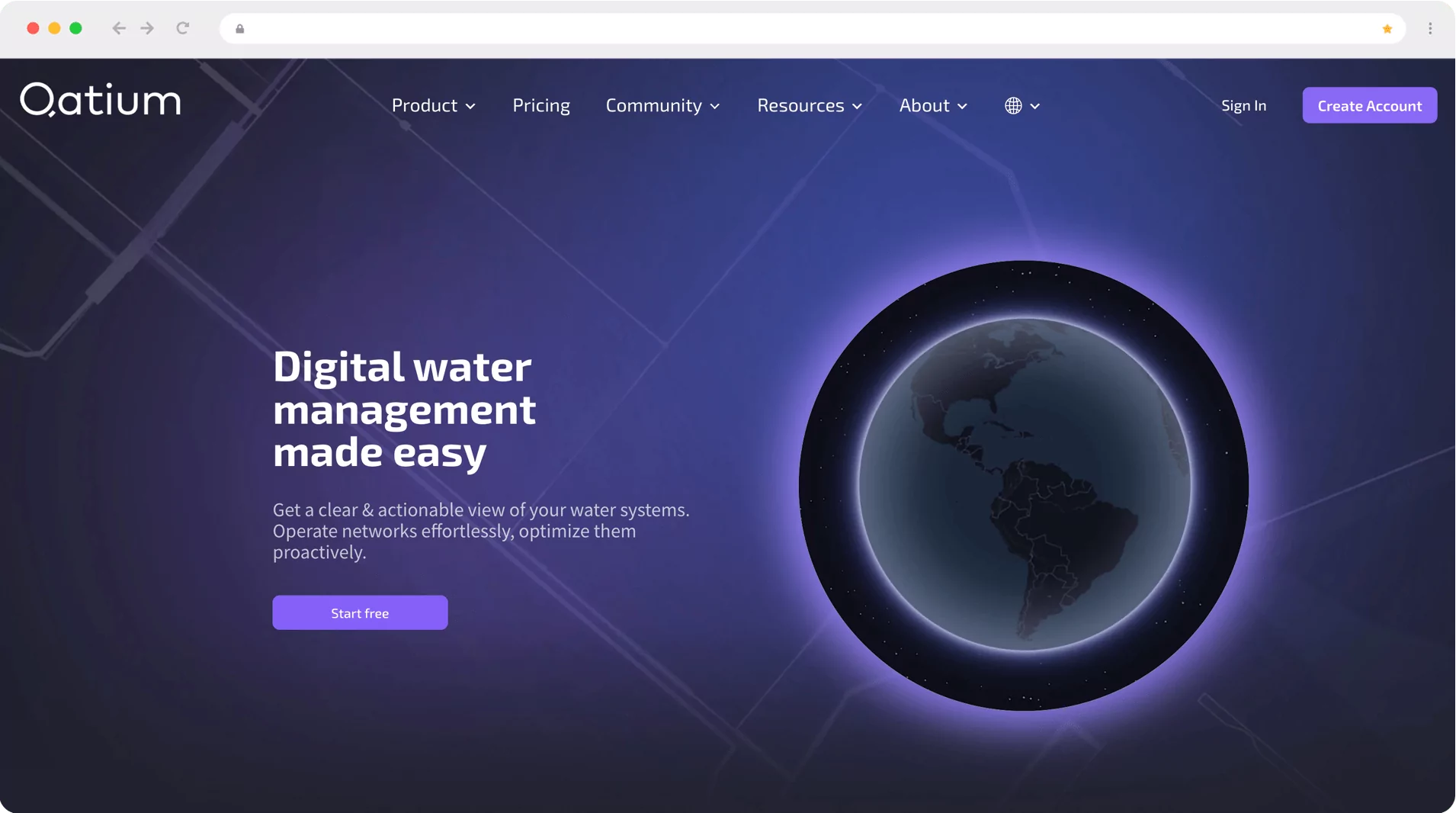1456x813 pixels.
Task: Open the About menu item
Action: pos(924,105)
